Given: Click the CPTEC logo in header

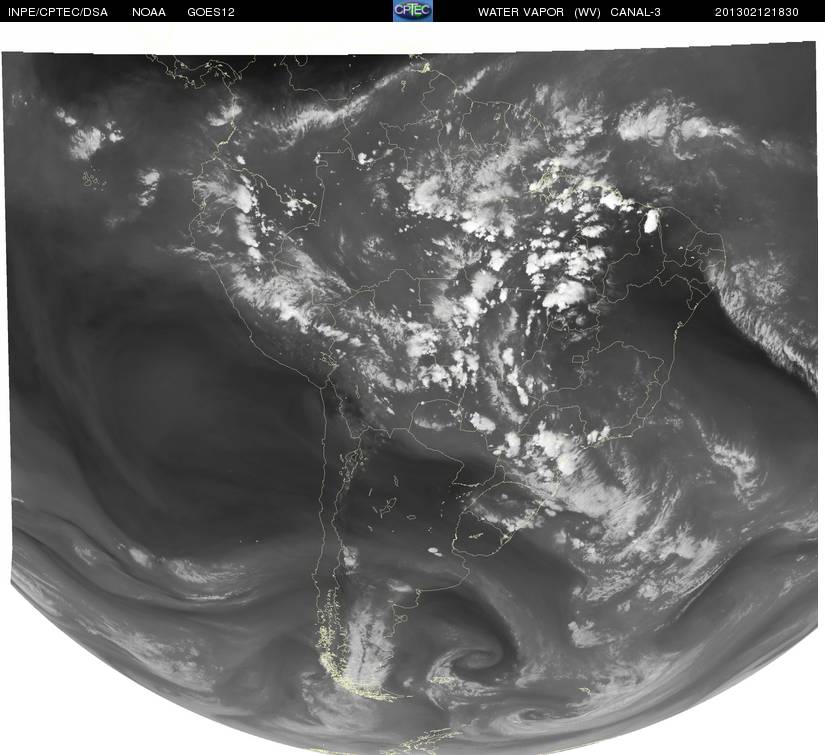Looking at the screenshot, I should (x=413, y=11).
